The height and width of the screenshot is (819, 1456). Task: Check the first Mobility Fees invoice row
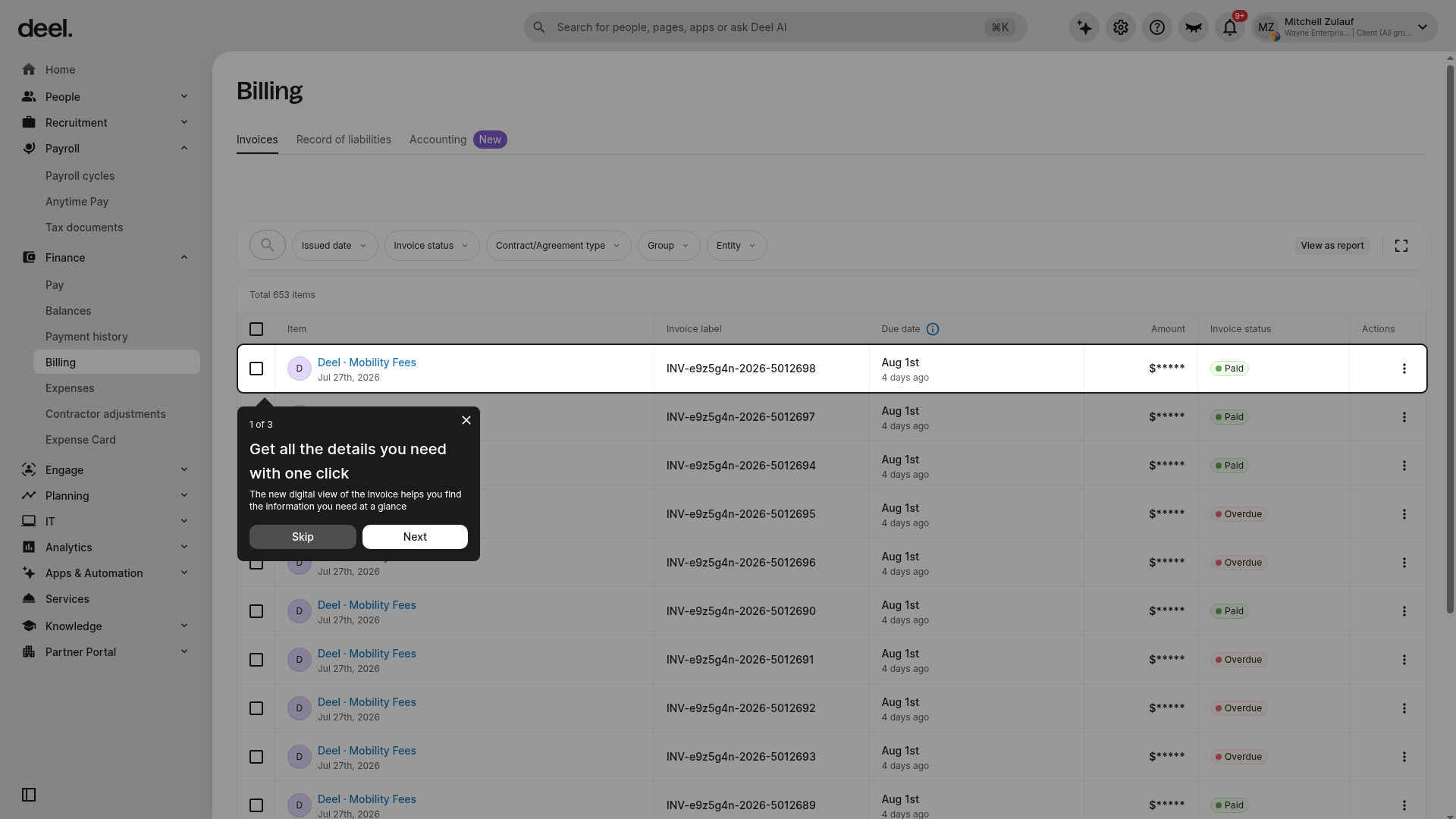click(x=256, y=369)
